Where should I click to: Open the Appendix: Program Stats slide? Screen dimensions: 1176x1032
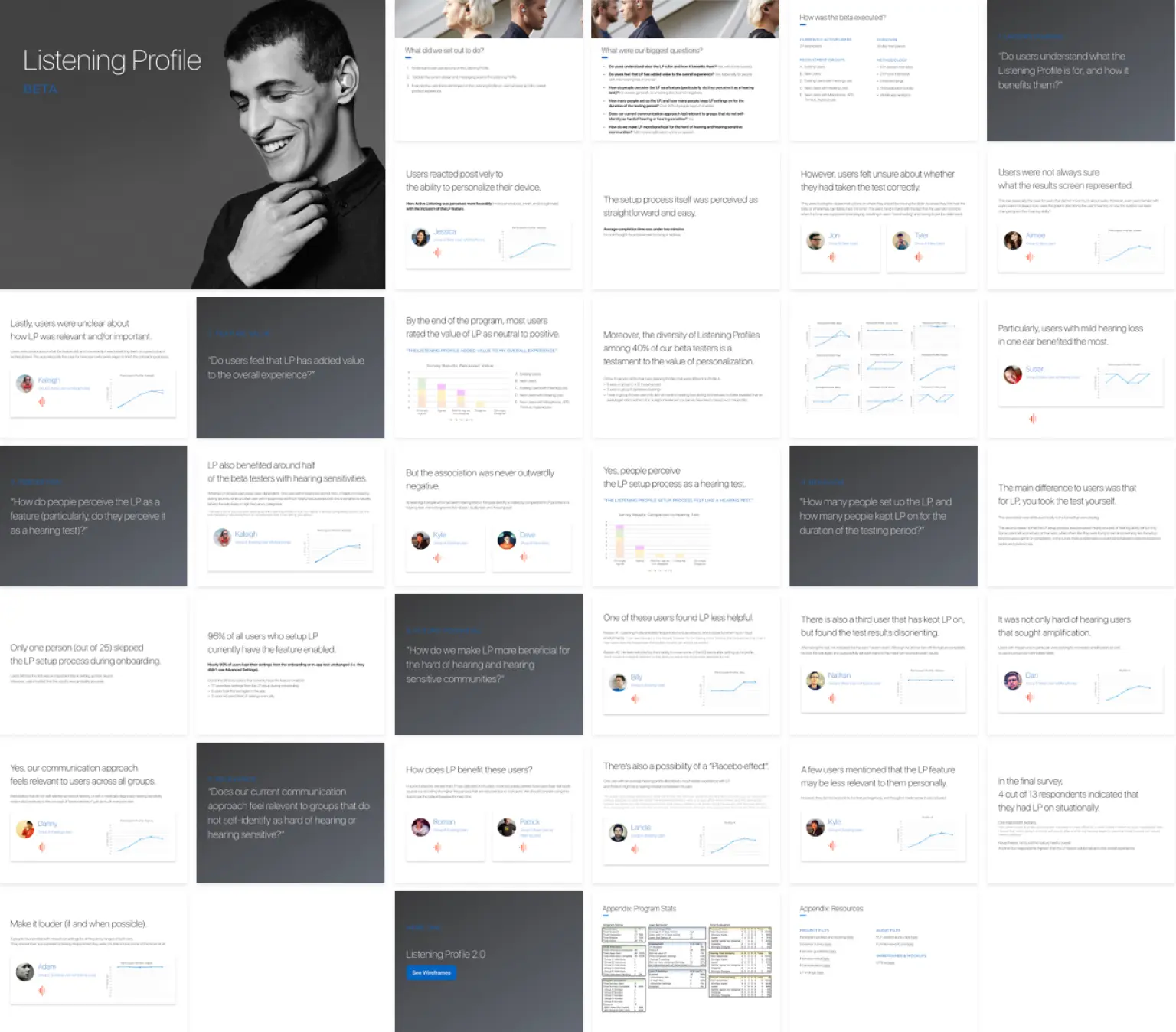click(x=685, y=962)
